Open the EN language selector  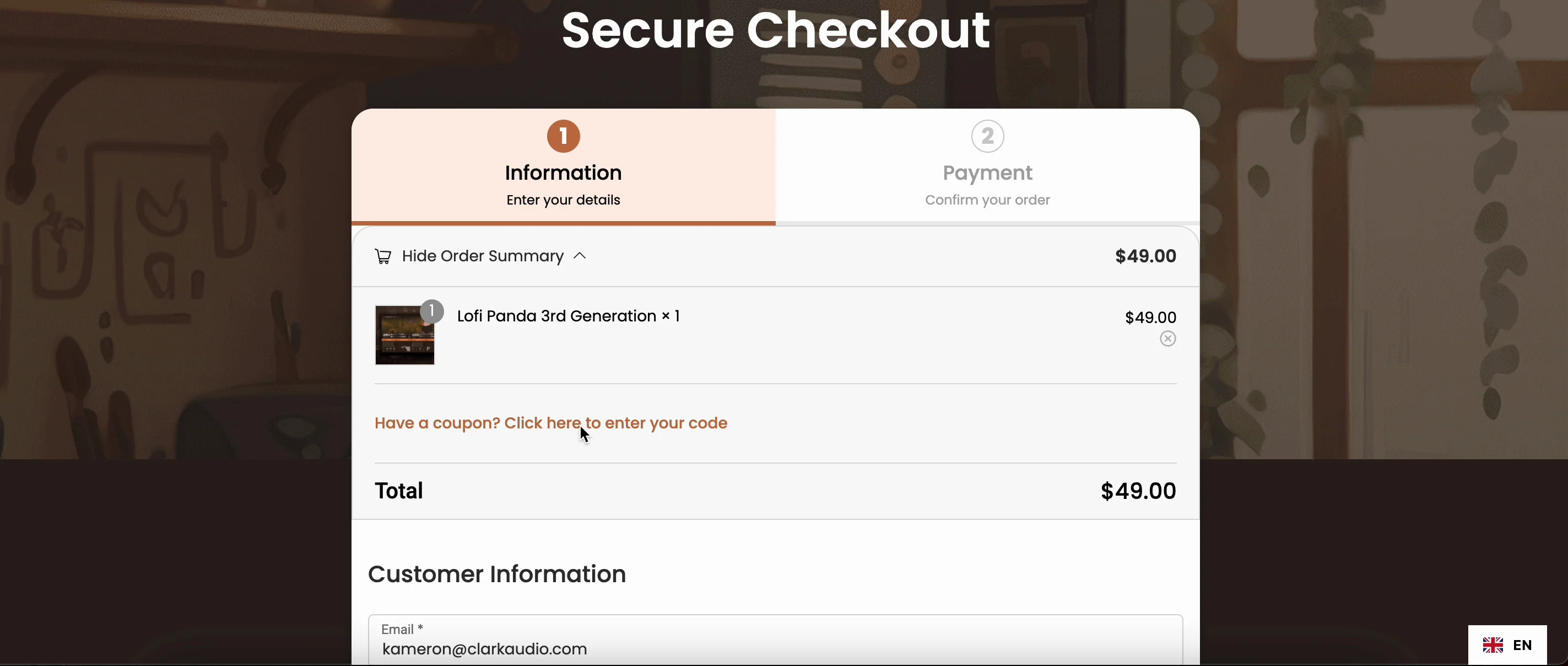point(1507,644)
